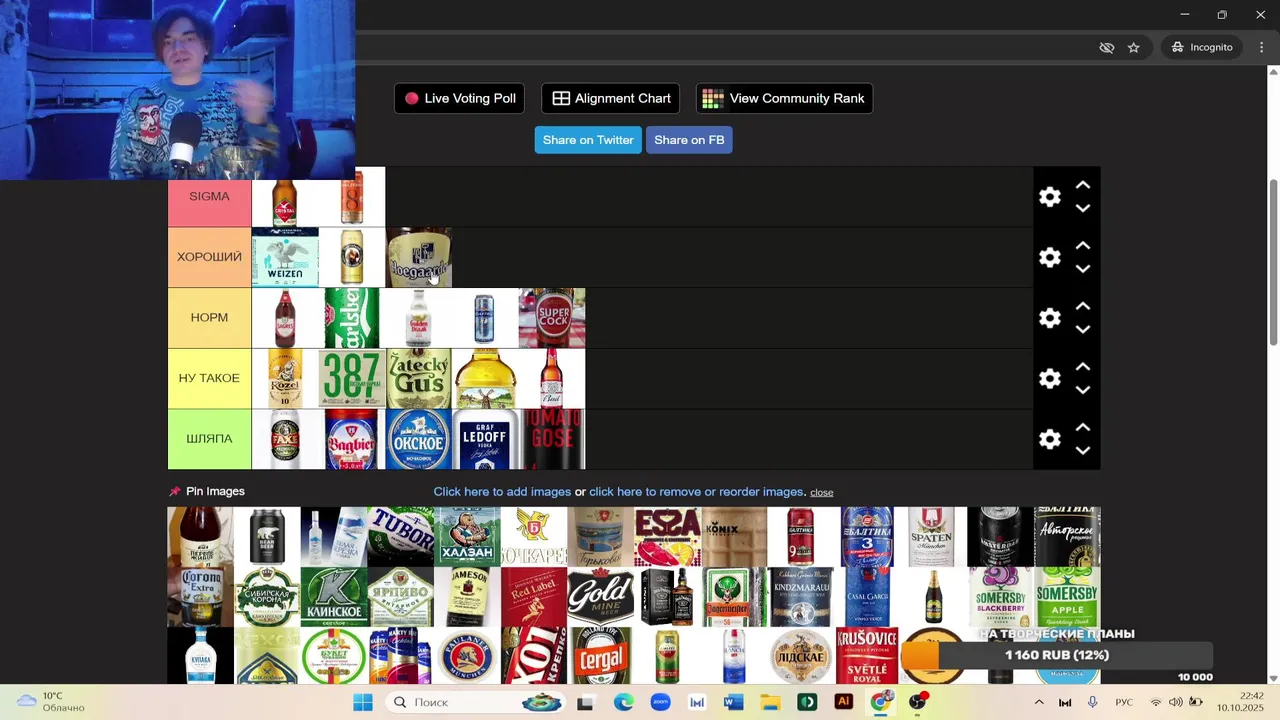Pick the Krušovice image from pool

(867, 656)
